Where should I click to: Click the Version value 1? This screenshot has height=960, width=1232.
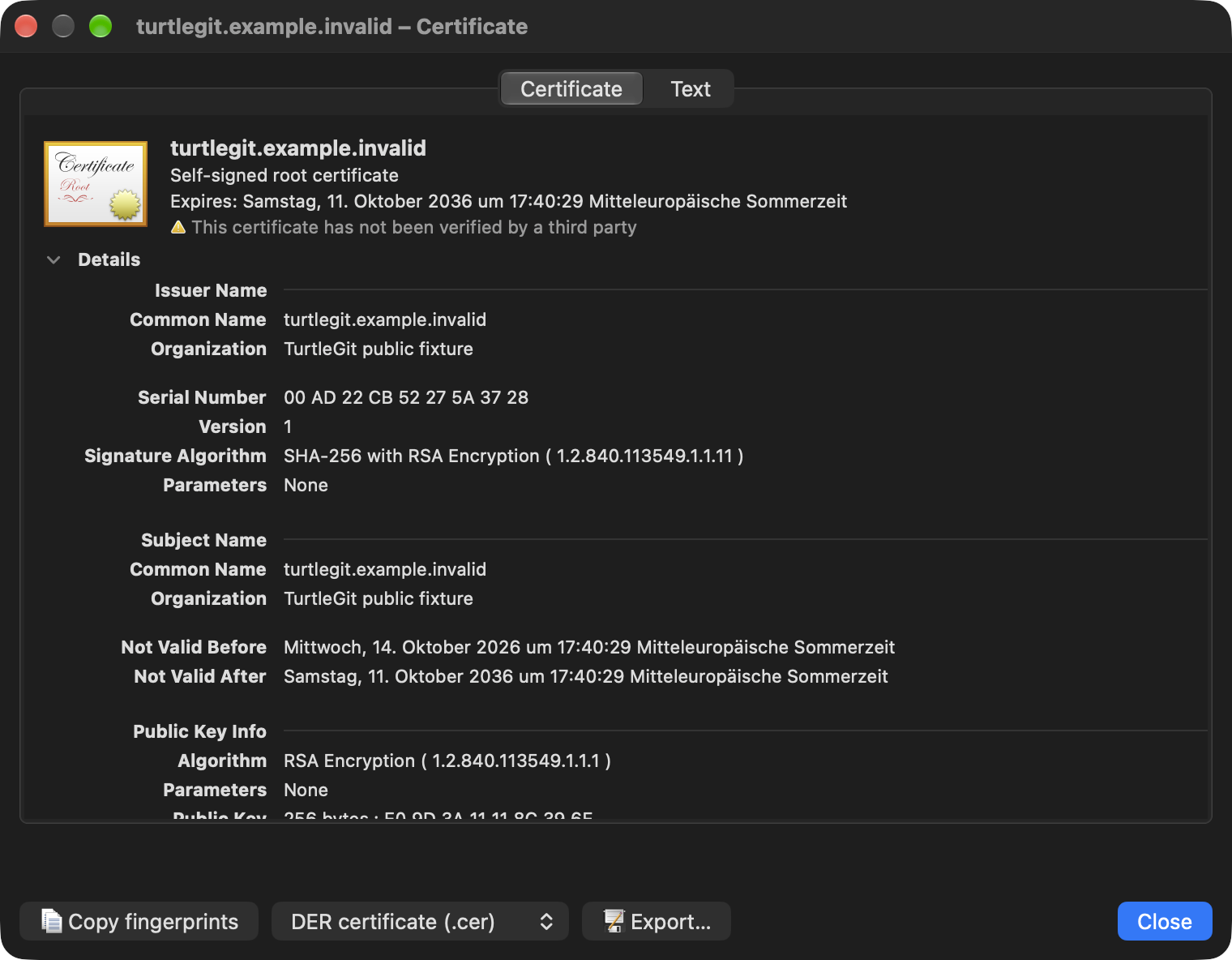coord(288,426)
